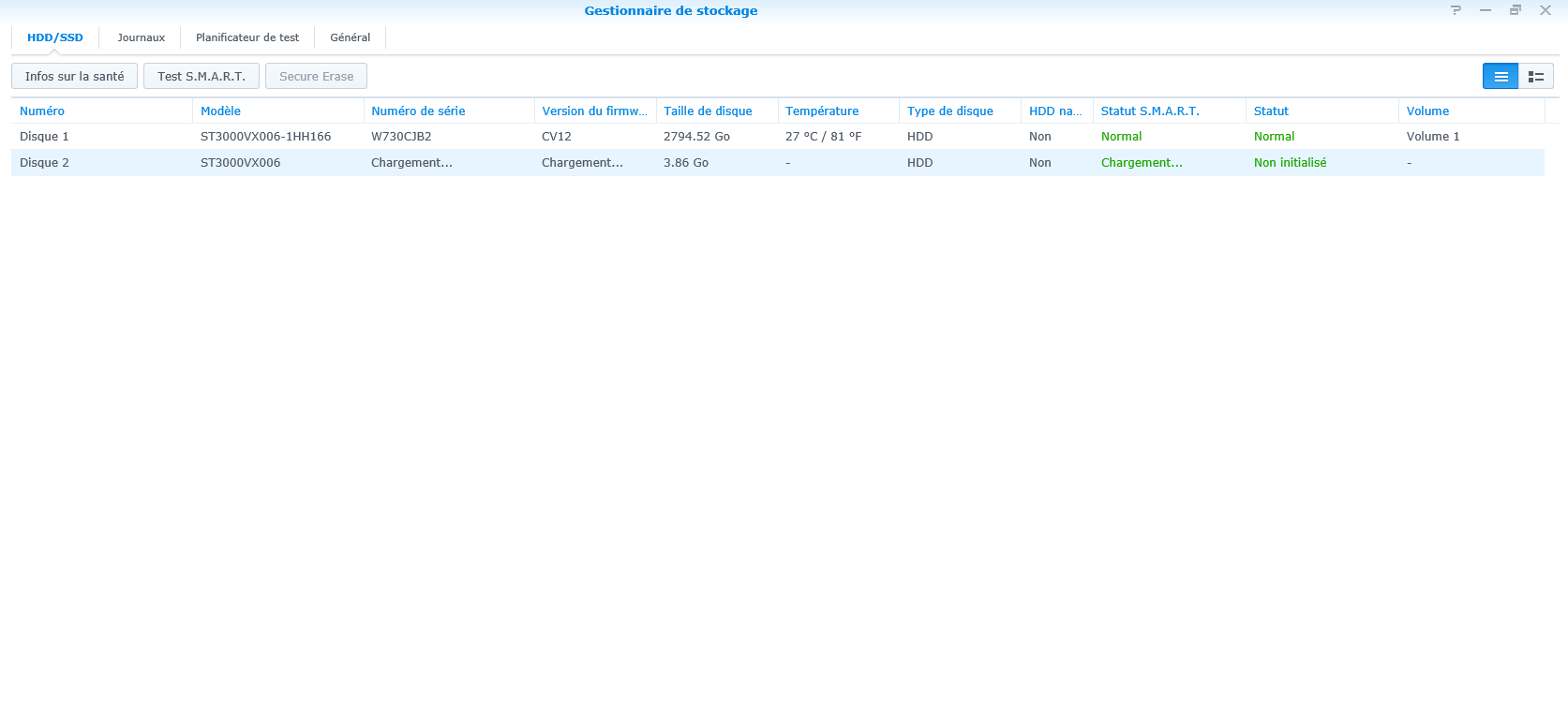Select the HDD/SSD tab
Image resolution: width=1568 pixels, height=710 pixels.
coord(55,37)
